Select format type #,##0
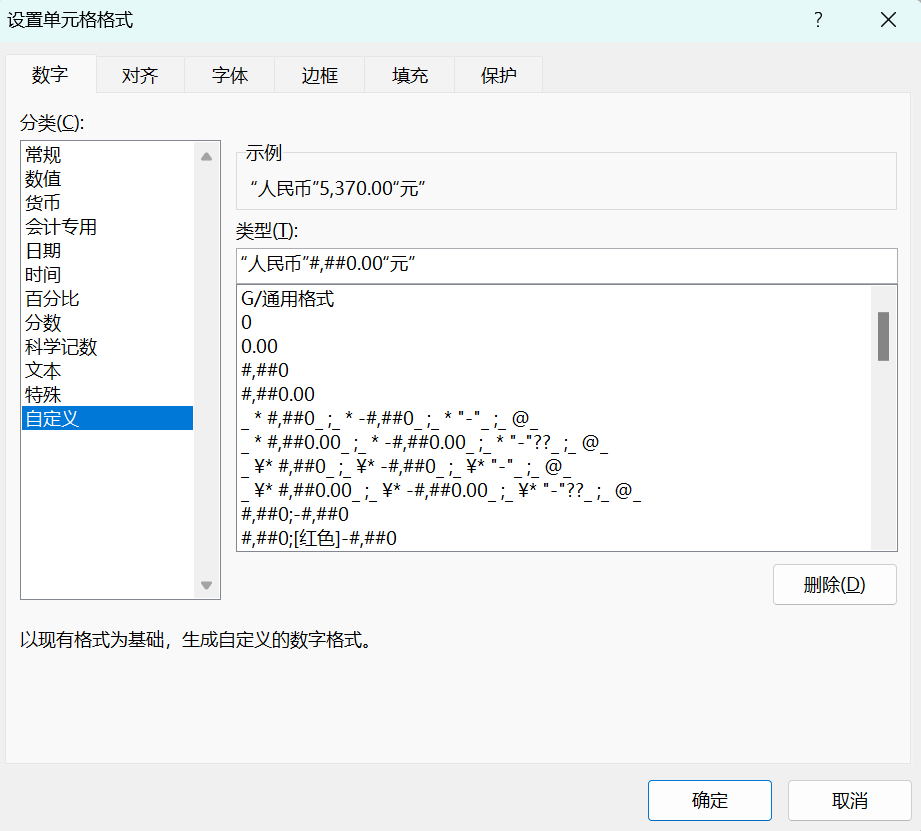The height and width of the screenshot is (831, 921). pos(555,370)
